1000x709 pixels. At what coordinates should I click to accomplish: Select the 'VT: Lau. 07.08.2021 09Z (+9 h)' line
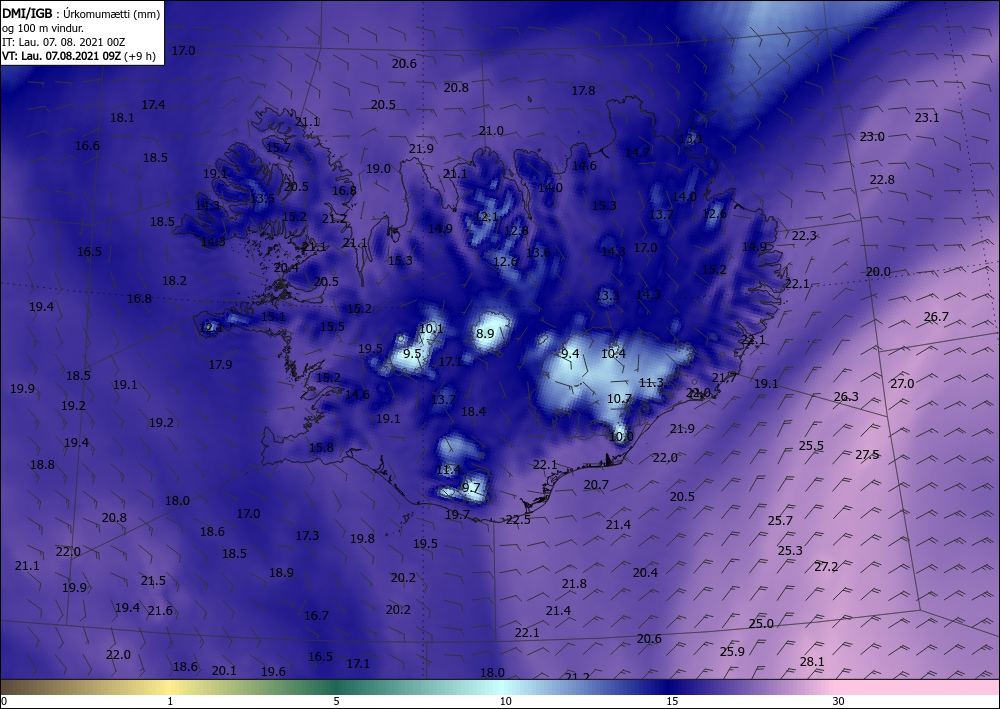click(79, 56)
